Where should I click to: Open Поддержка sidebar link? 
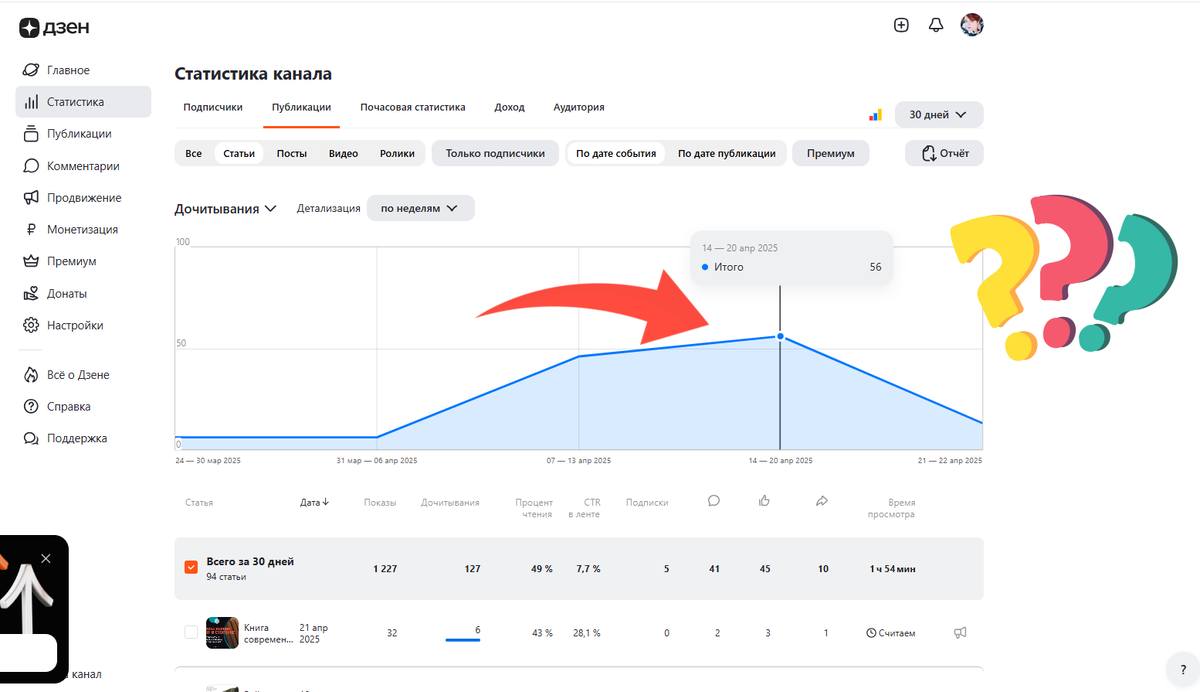83,439
